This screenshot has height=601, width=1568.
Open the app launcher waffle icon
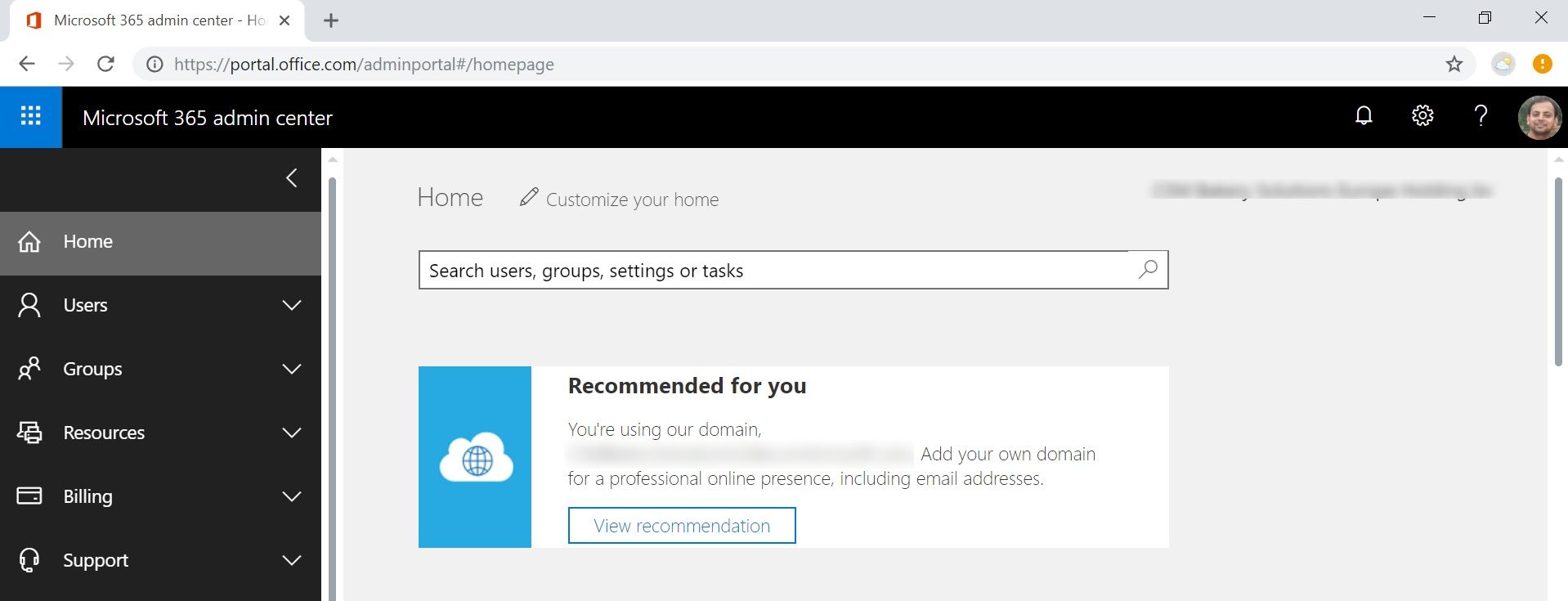31,117
